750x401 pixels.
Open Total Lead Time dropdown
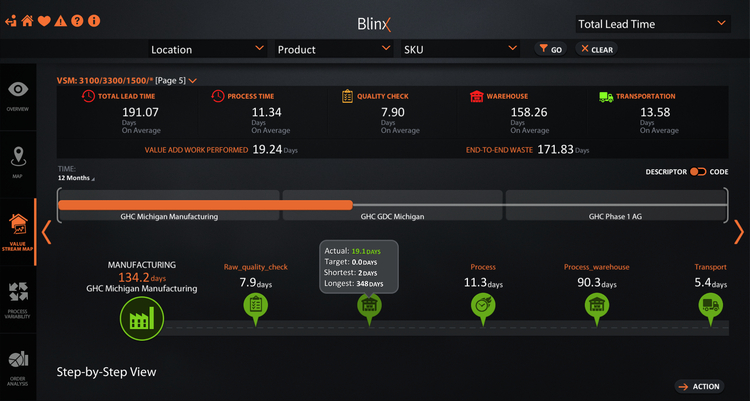(653, 24)
